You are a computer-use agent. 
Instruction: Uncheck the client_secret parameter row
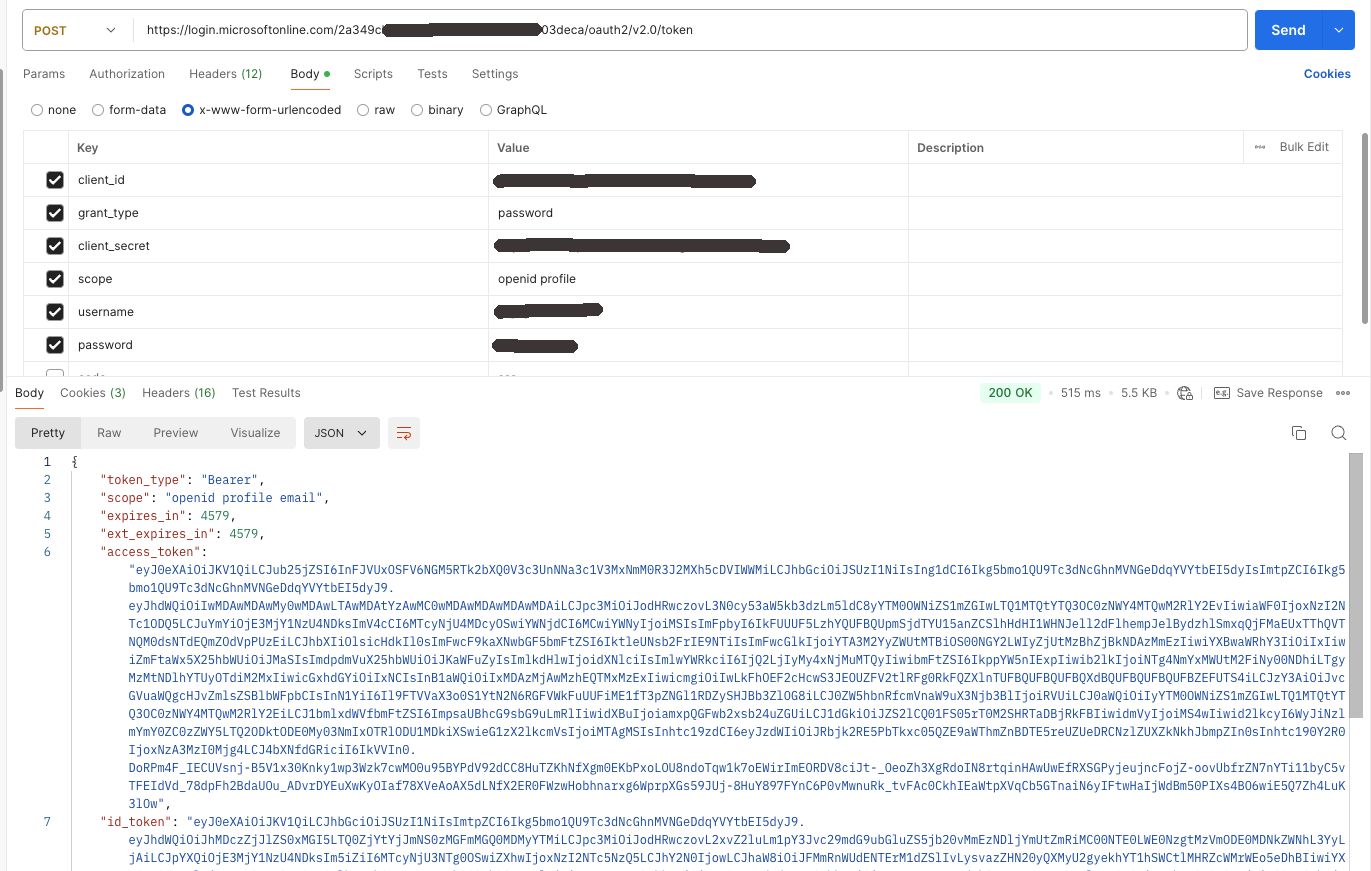55,245
